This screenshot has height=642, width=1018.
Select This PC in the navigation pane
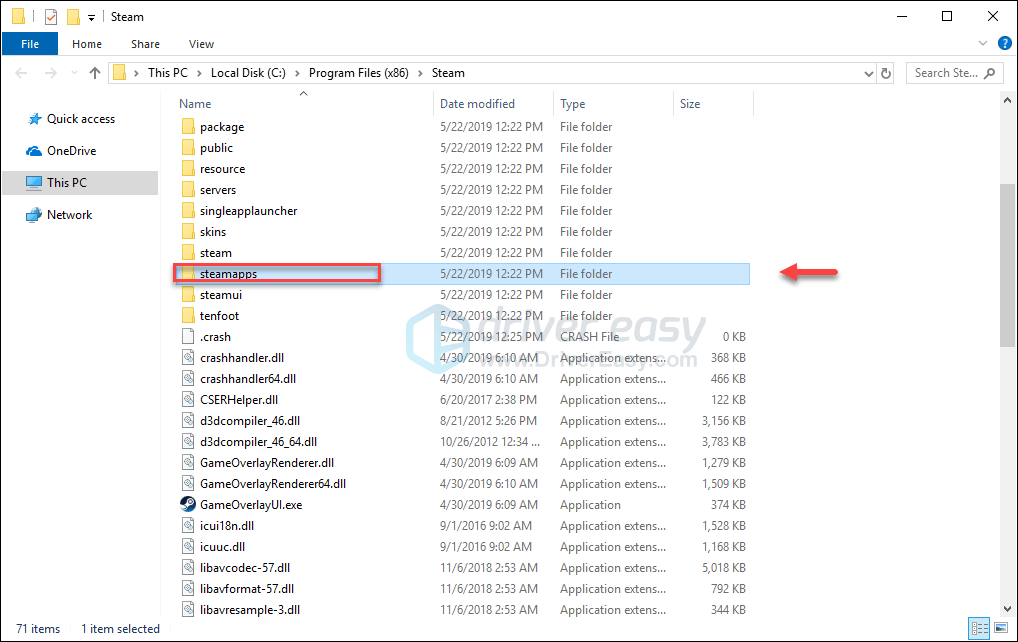coord(80,183)
